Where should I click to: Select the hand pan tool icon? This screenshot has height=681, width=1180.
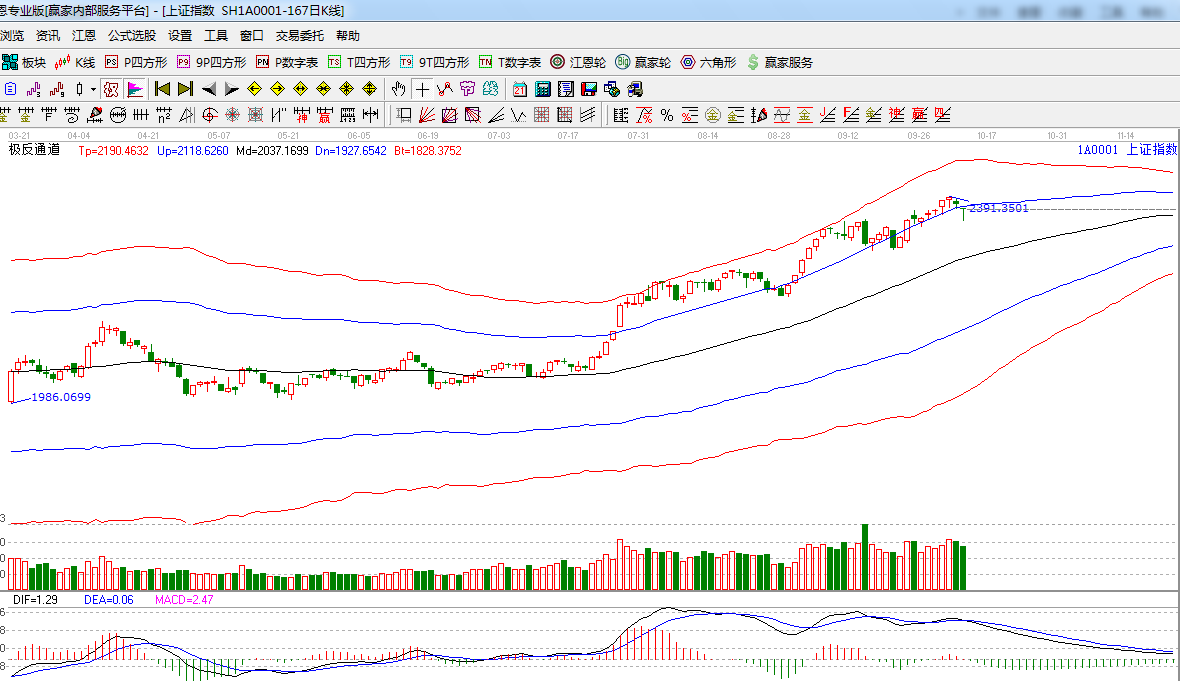pyautogui.click(x=400, y=89)
